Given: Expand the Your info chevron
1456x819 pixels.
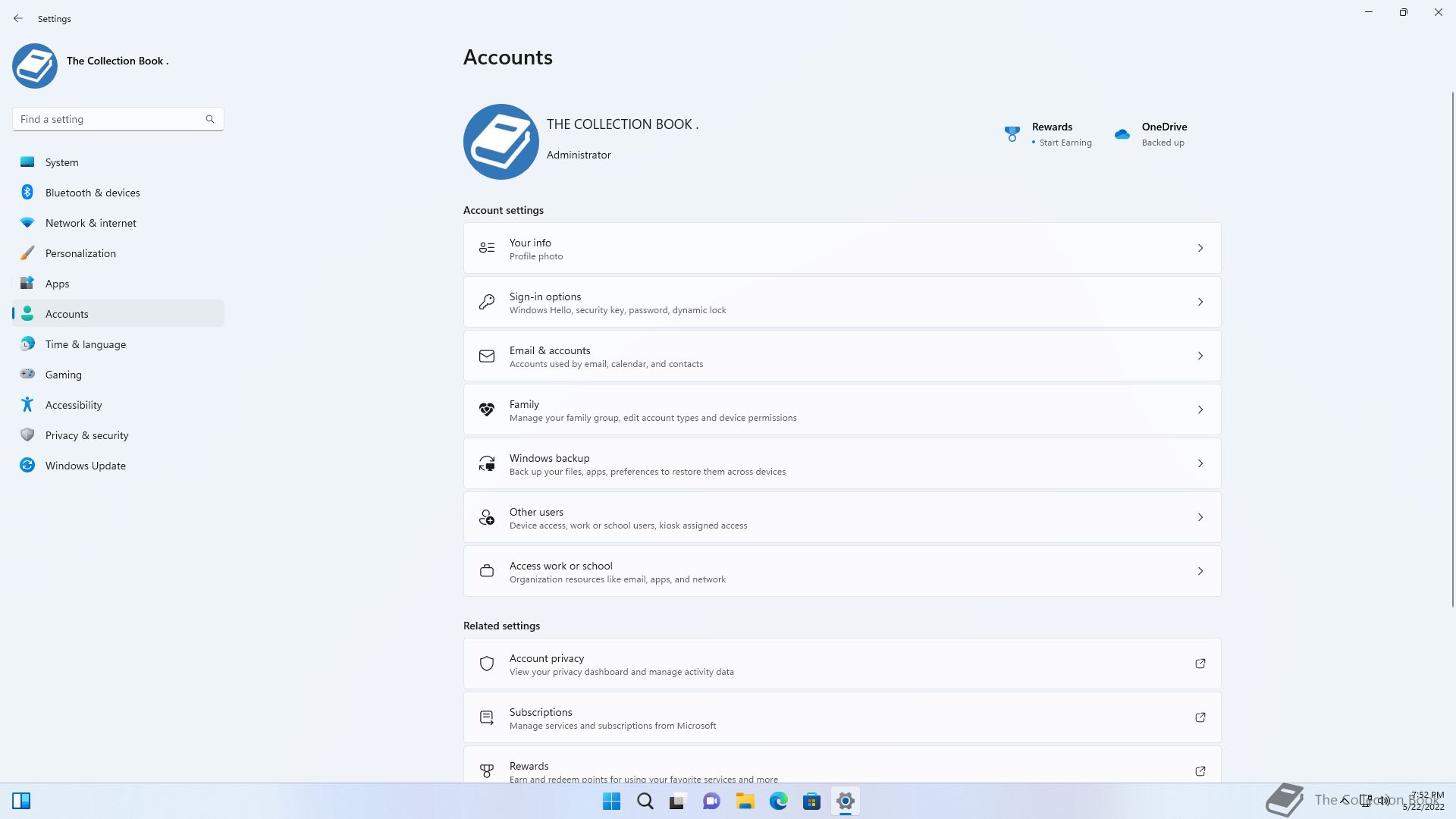Looking at the screenshot, I should (x=1200, y=248).
